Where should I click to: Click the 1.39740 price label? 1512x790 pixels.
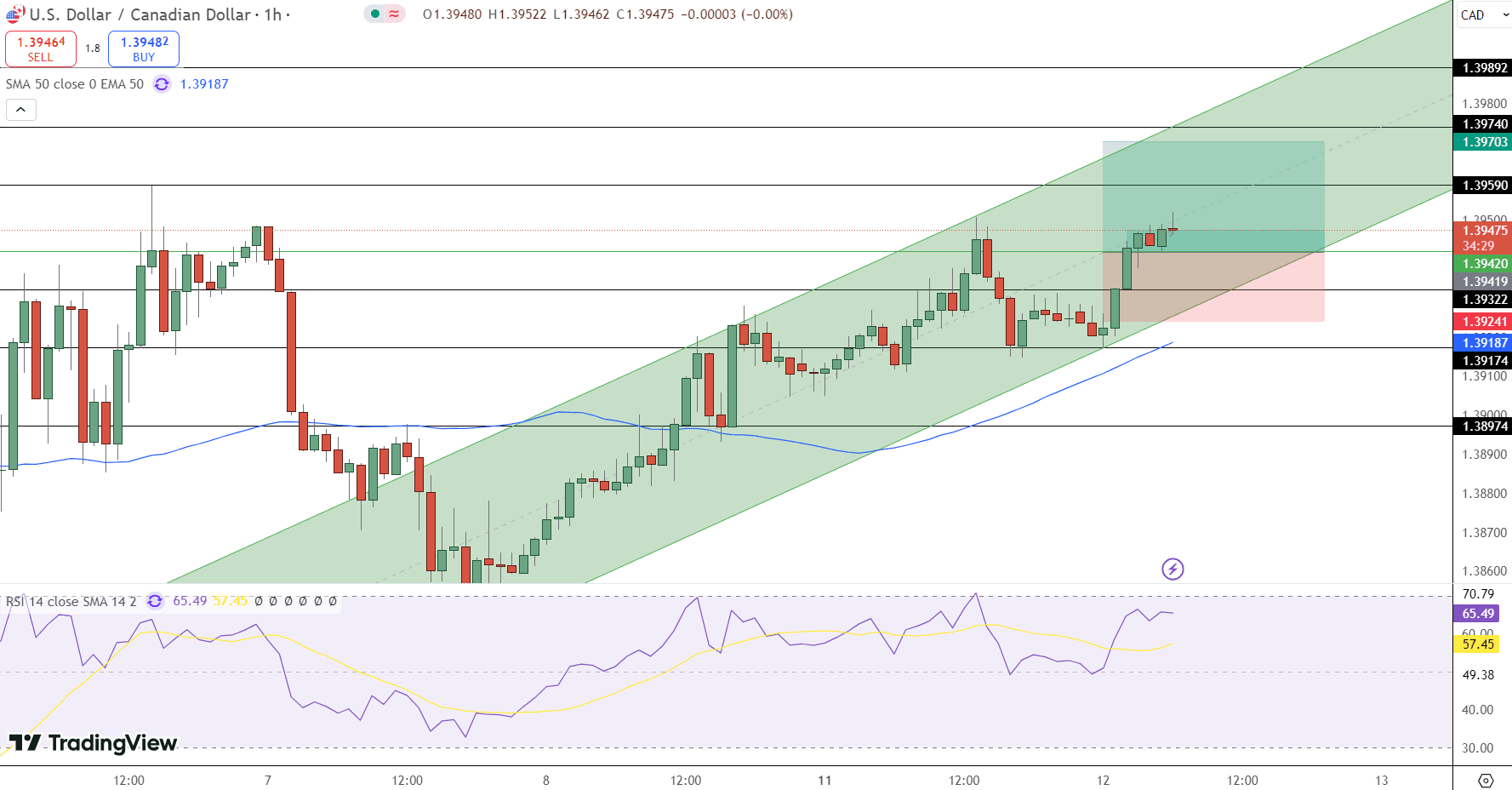pos(1483,124)
